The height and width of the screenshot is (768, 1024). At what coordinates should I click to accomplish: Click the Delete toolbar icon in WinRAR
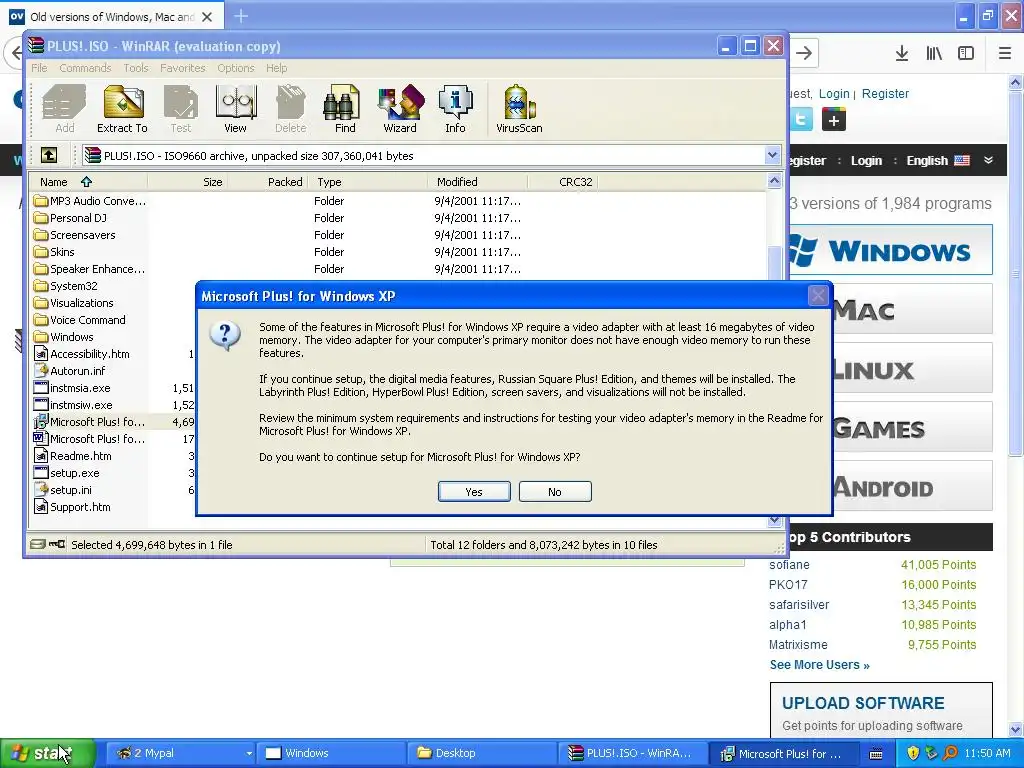pyautogui.click(x=291, y=109)
